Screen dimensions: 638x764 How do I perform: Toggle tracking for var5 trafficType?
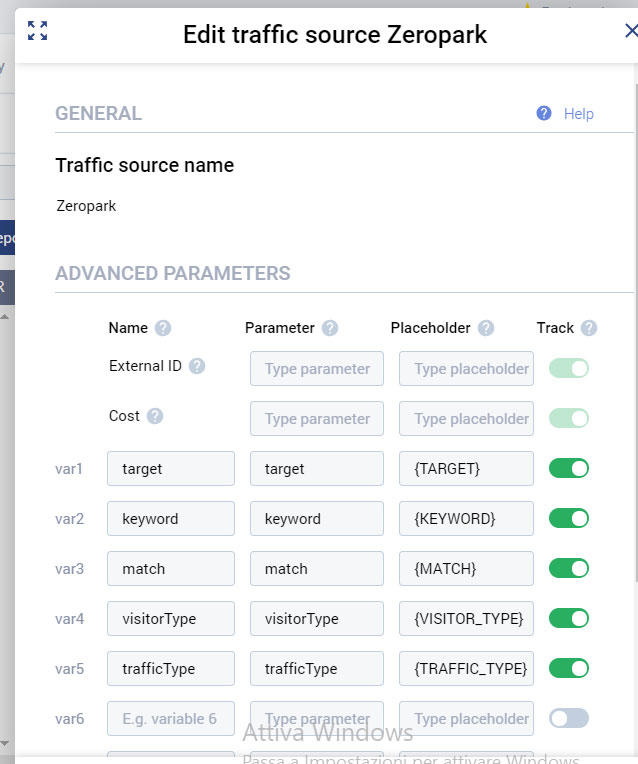pos(568,668)
